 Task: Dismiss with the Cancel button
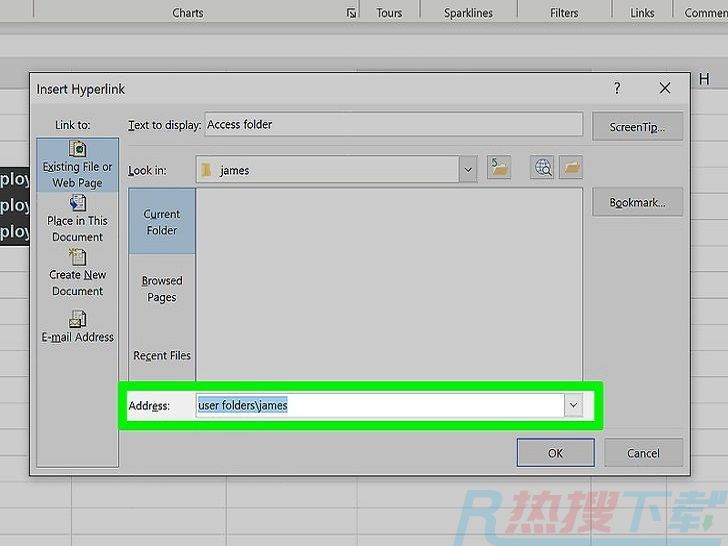point(643,453)
